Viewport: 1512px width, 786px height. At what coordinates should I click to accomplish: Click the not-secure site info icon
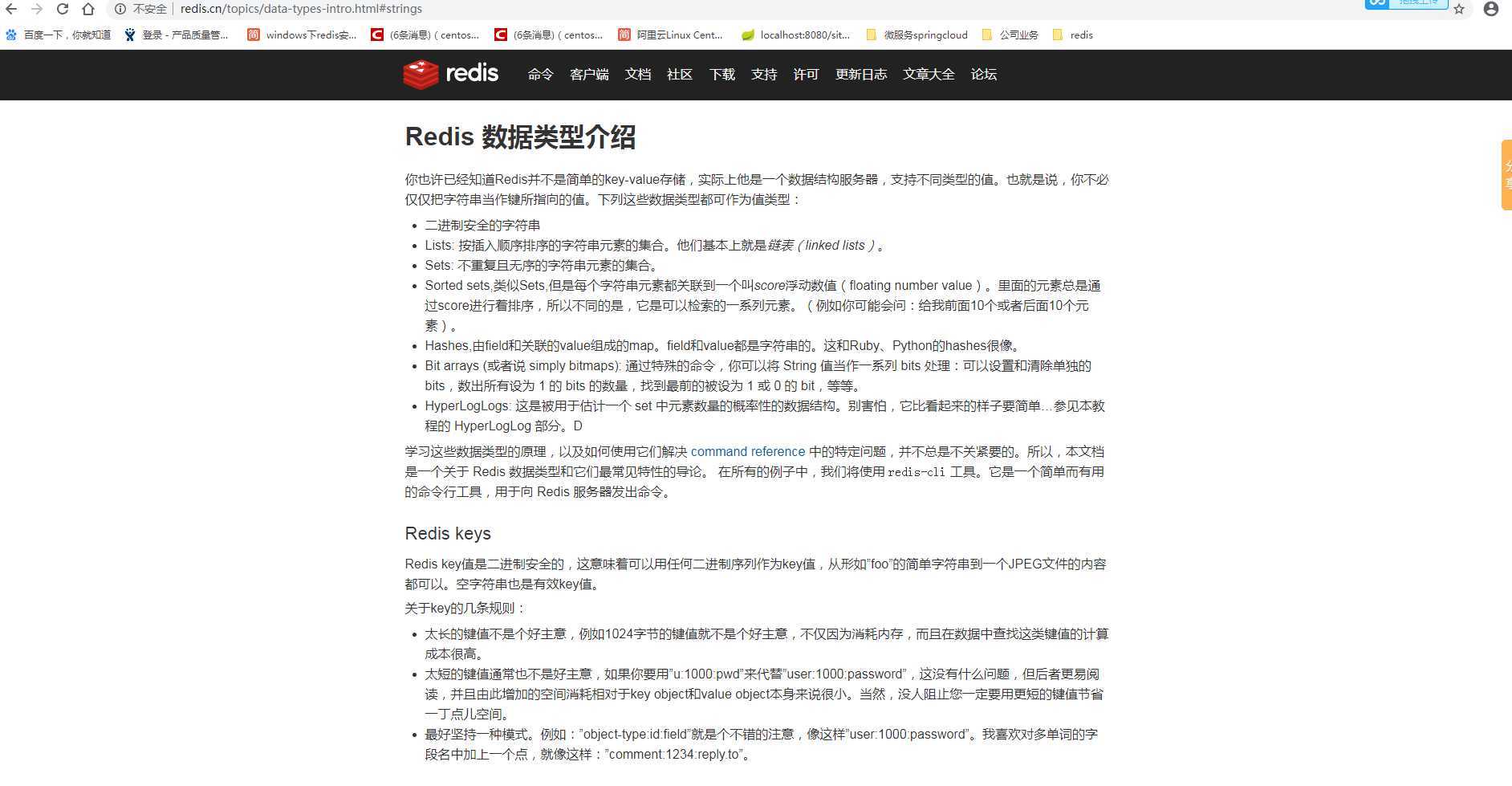tap(120, 9)
